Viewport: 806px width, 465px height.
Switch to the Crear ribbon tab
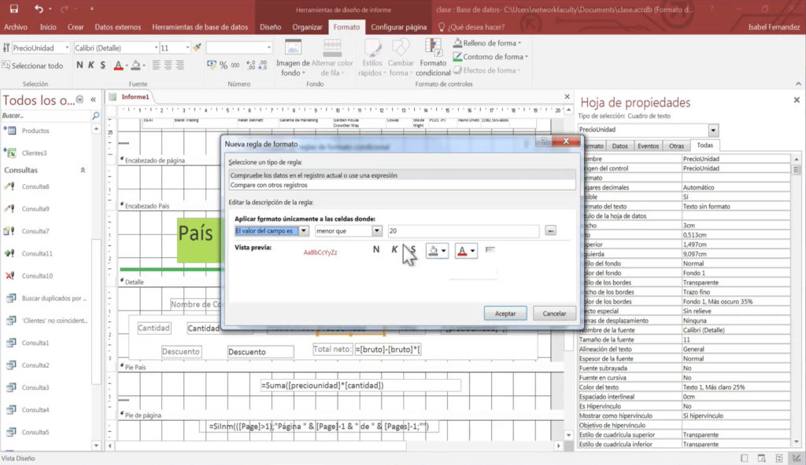pyautogui.click(x=75, y=27)
